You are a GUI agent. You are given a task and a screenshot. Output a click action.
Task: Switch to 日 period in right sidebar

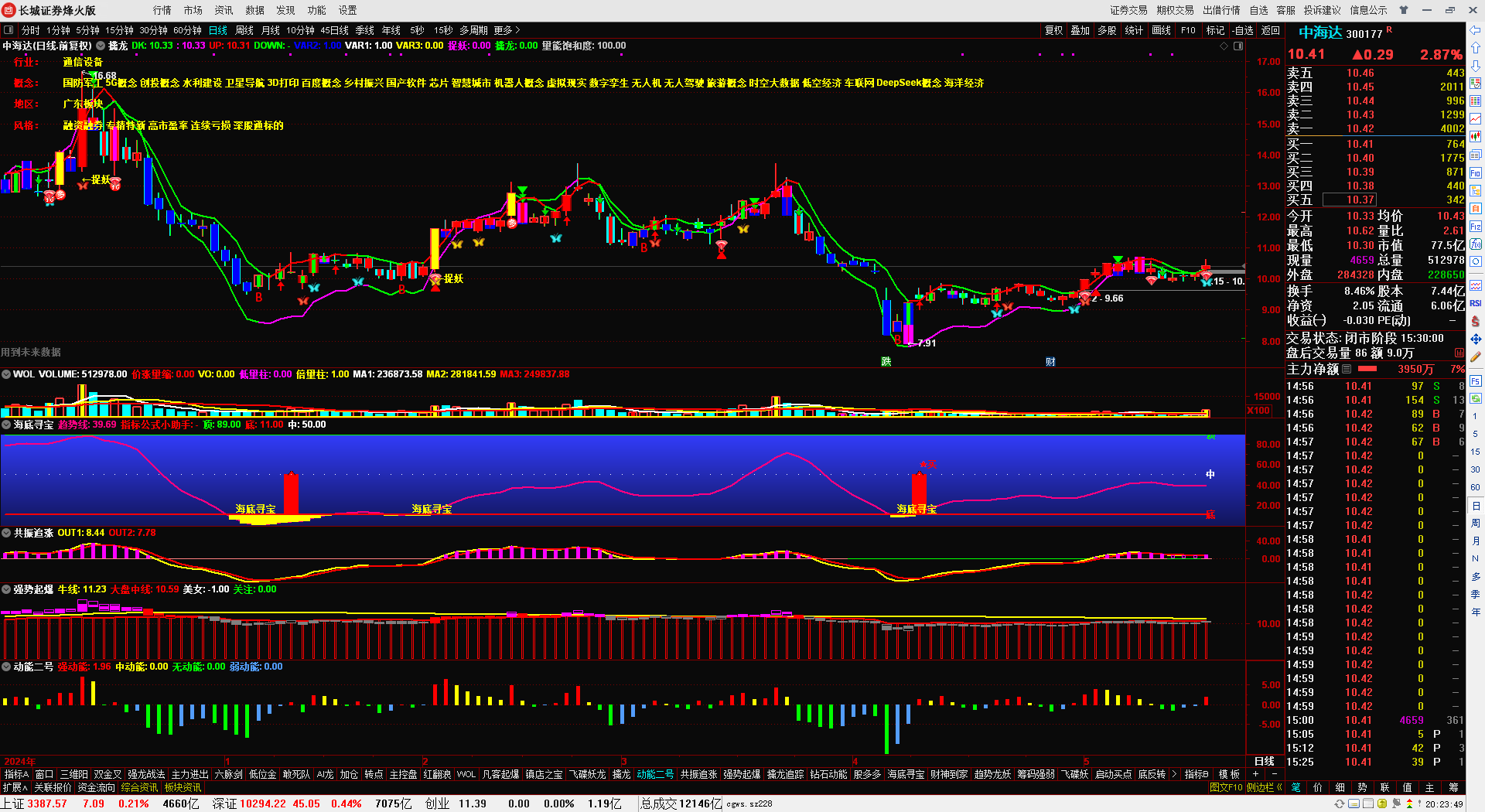[1476, 506]
